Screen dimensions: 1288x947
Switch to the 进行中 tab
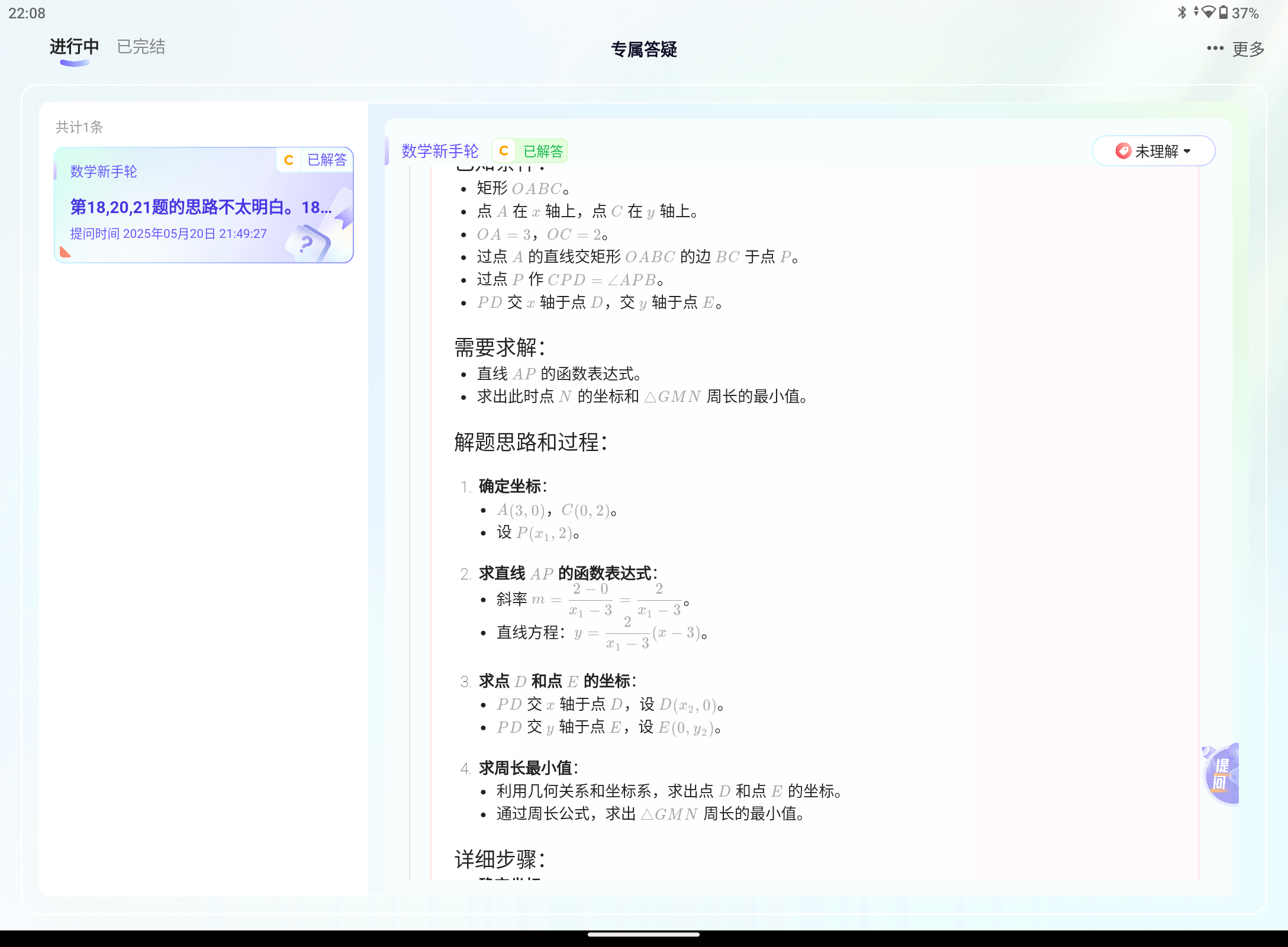[74, 47]
